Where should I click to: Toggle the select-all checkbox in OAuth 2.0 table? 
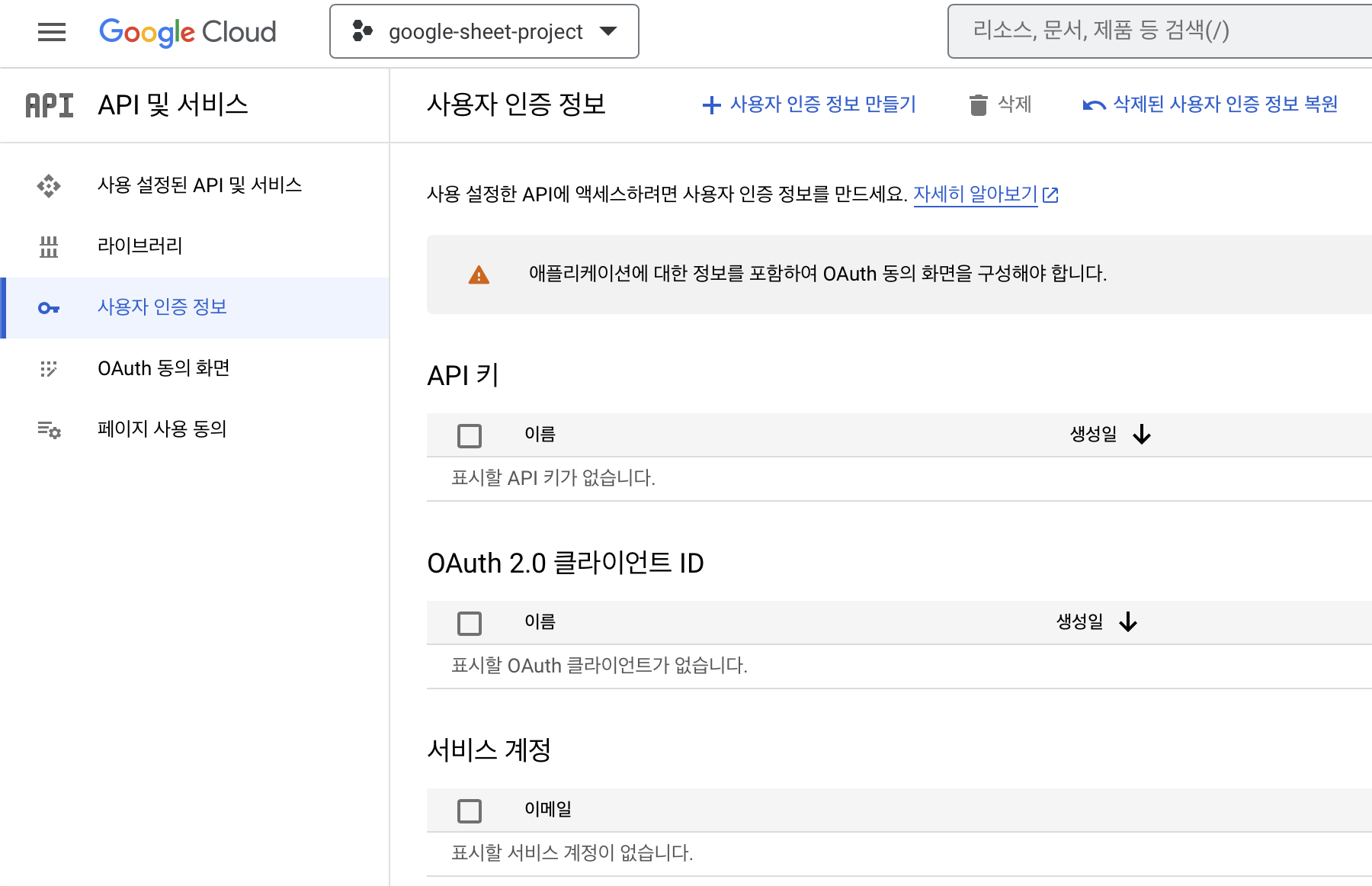[x=470, y=624]
